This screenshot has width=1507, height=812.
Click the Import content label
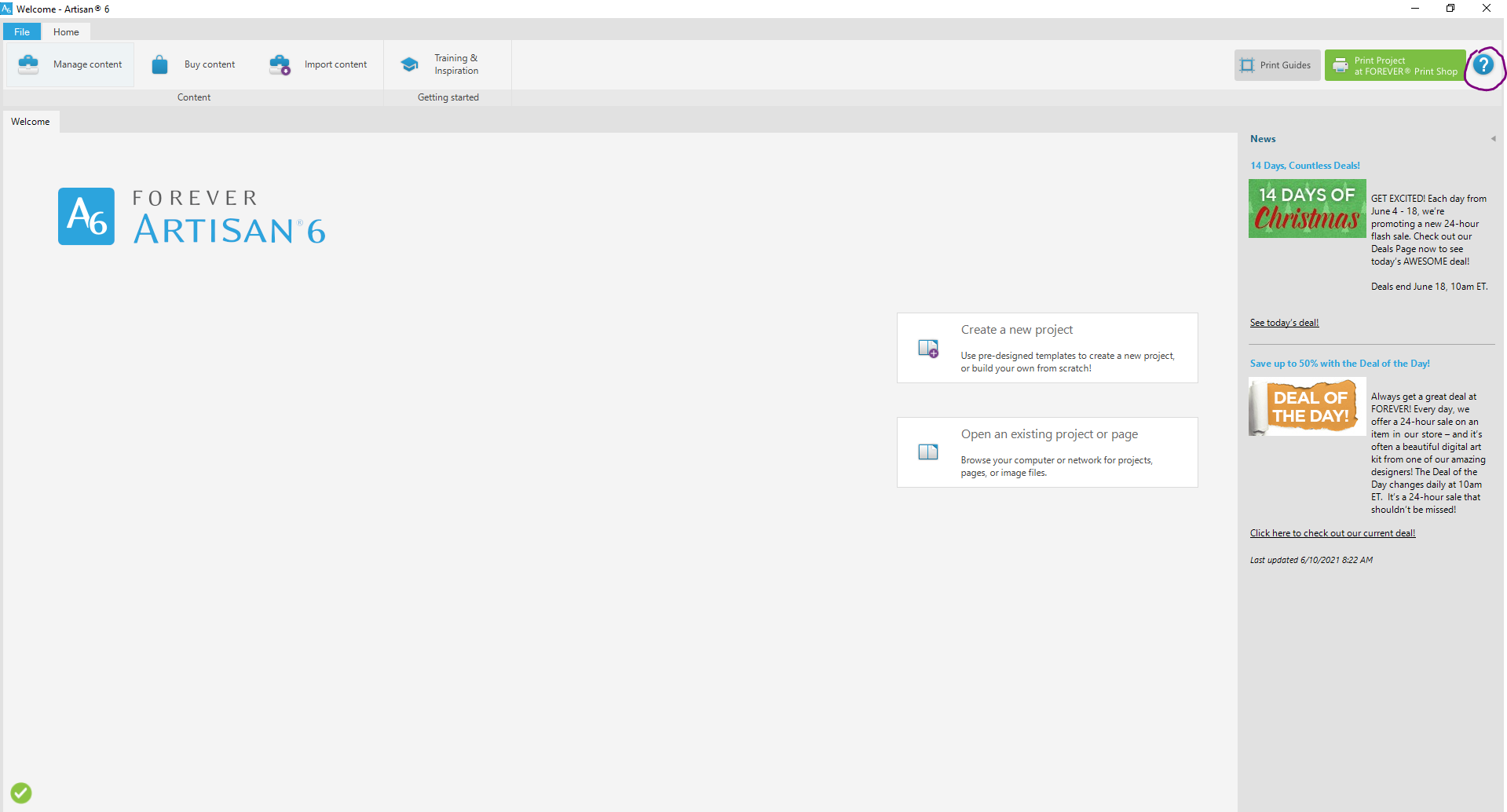tap(335, 64)
